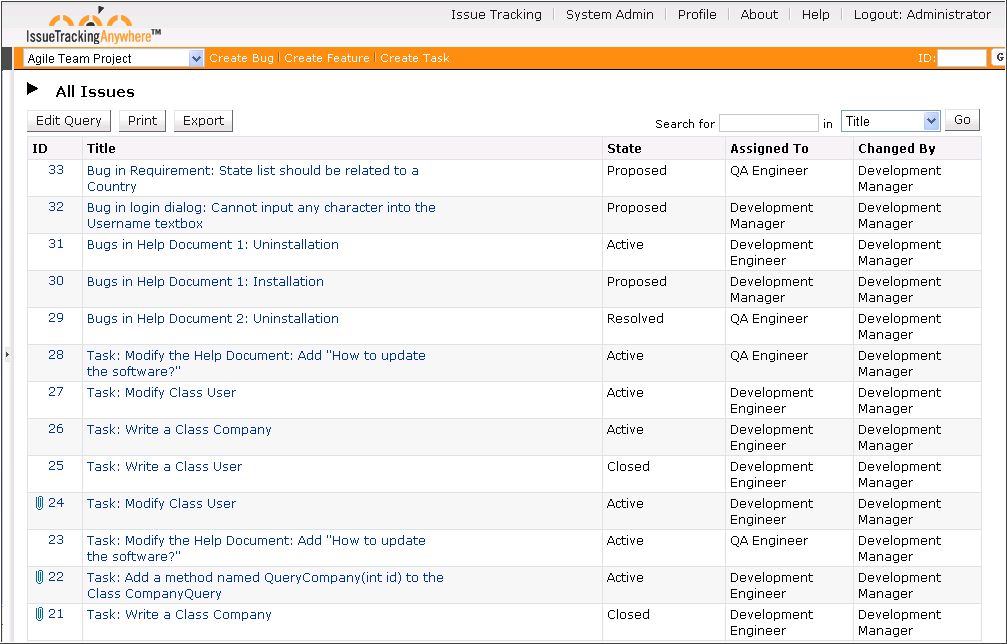
Task: Click the paperclip attachment icon on issue 22
Action: tap(39, 577)
